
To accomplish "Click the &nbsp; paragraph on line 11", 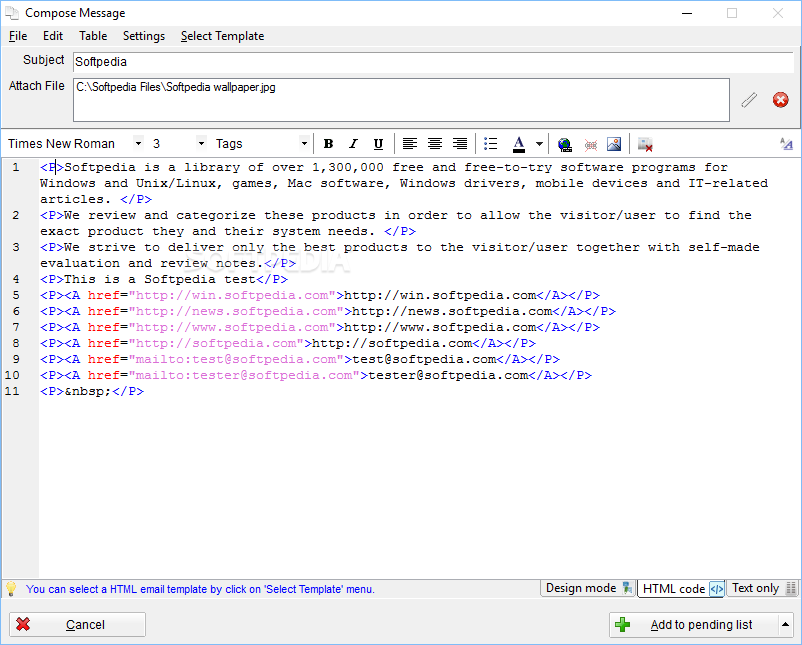I will [92, 391].
